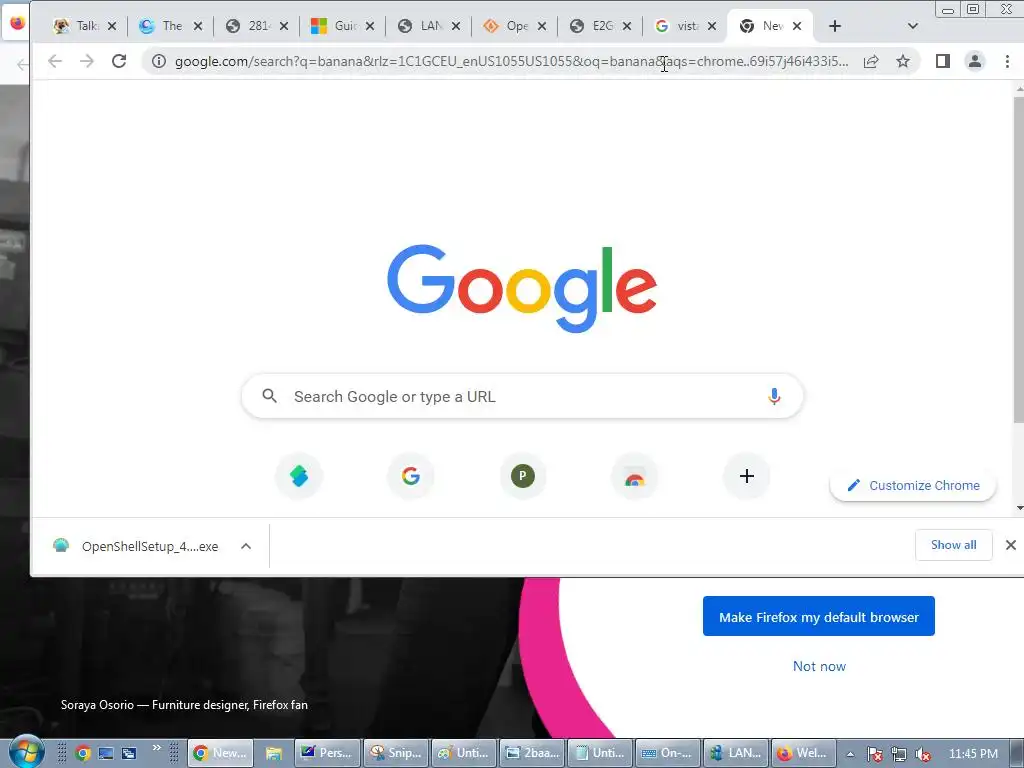Click the Firefox icon in background window
The width and height of the screenshot is (1024, 768).
18,23
